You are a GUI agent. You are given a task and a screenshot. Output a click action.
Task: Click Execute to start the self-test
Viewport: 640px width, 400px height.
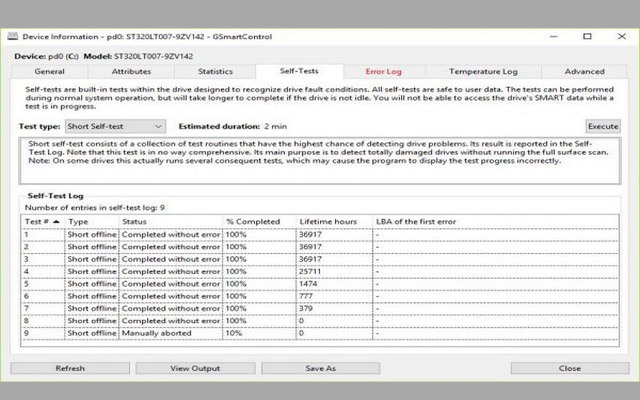(603, 127)
